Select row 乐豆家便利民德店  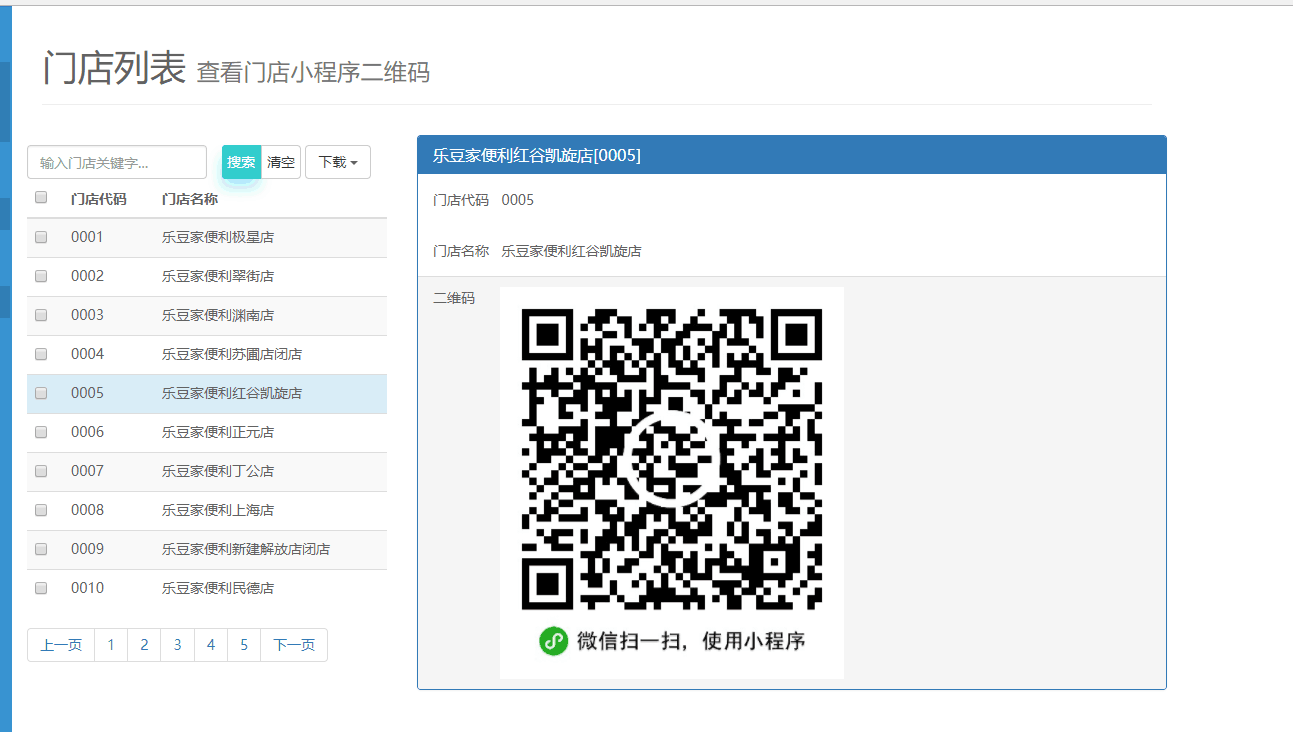[x=207, y=589]
